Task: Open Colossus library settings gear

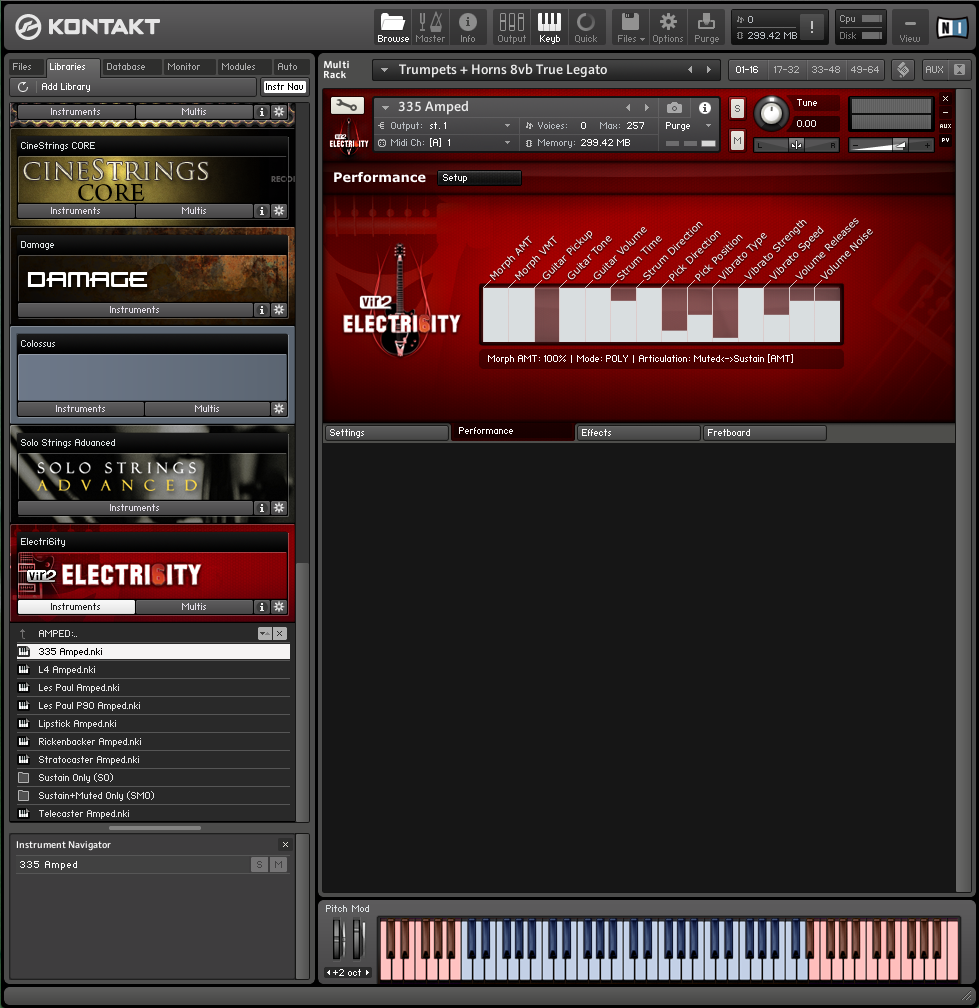Action: tap(279, 409)
